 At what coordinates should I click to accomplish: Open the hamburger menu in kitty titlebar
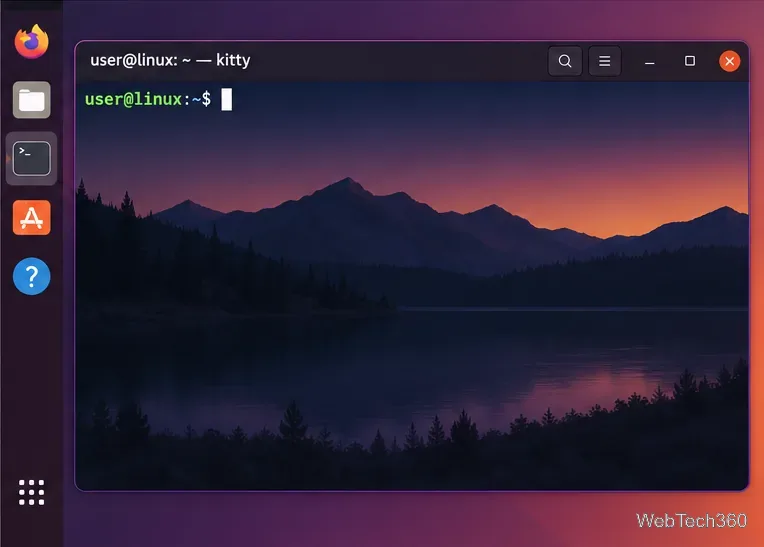pos(605,61)
